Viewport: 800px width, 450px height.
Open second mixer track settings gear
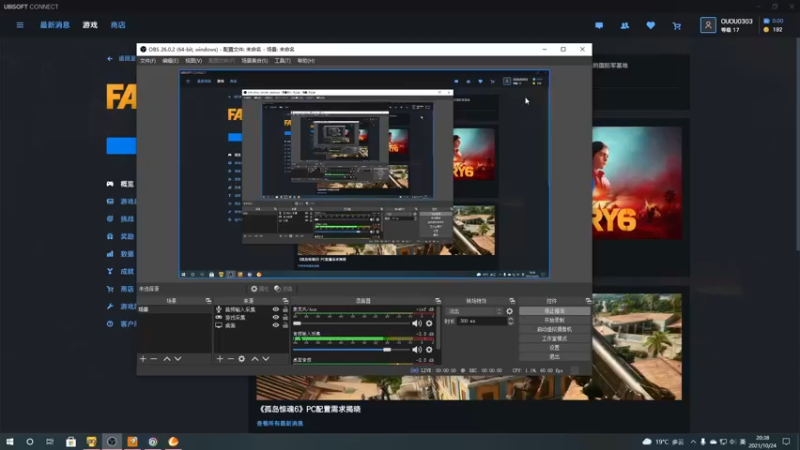click(429, 349)
